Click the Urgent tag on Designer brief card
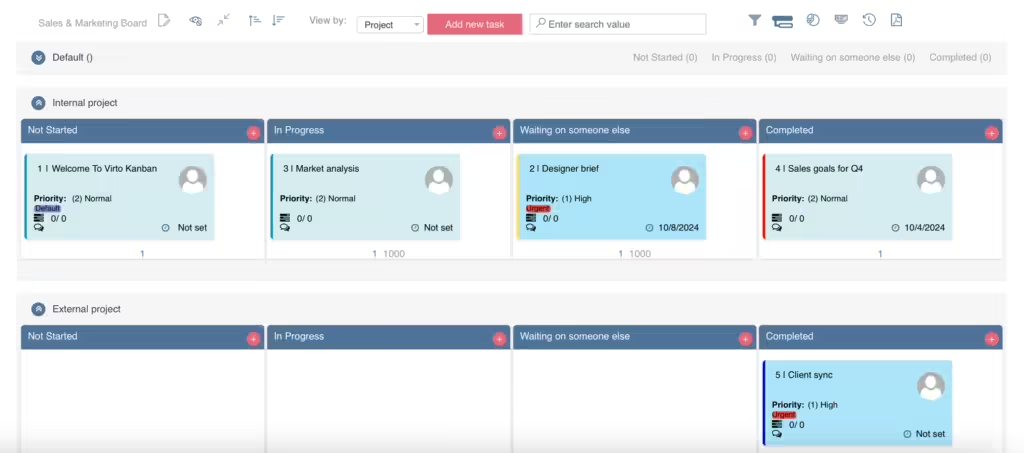The height and width of the screenshot is (453, 1024). (x=538, y=208)
